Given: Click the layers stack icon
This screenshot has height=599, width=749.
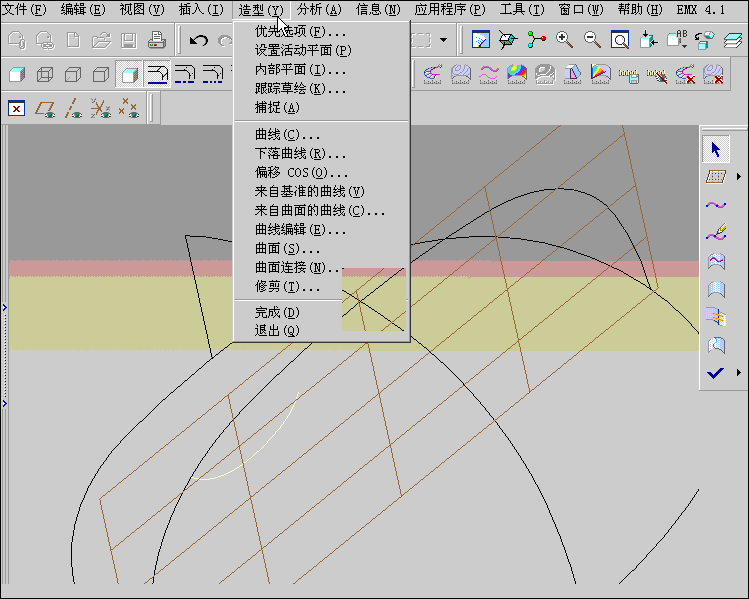Looking at the screenshot, I should tap(732, 40).
